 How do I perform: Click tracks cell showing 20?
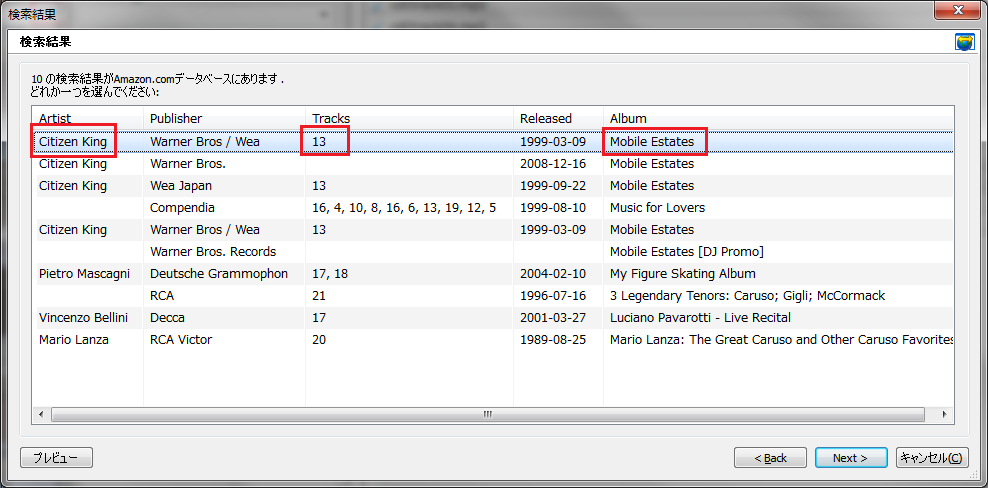point(319,340)
